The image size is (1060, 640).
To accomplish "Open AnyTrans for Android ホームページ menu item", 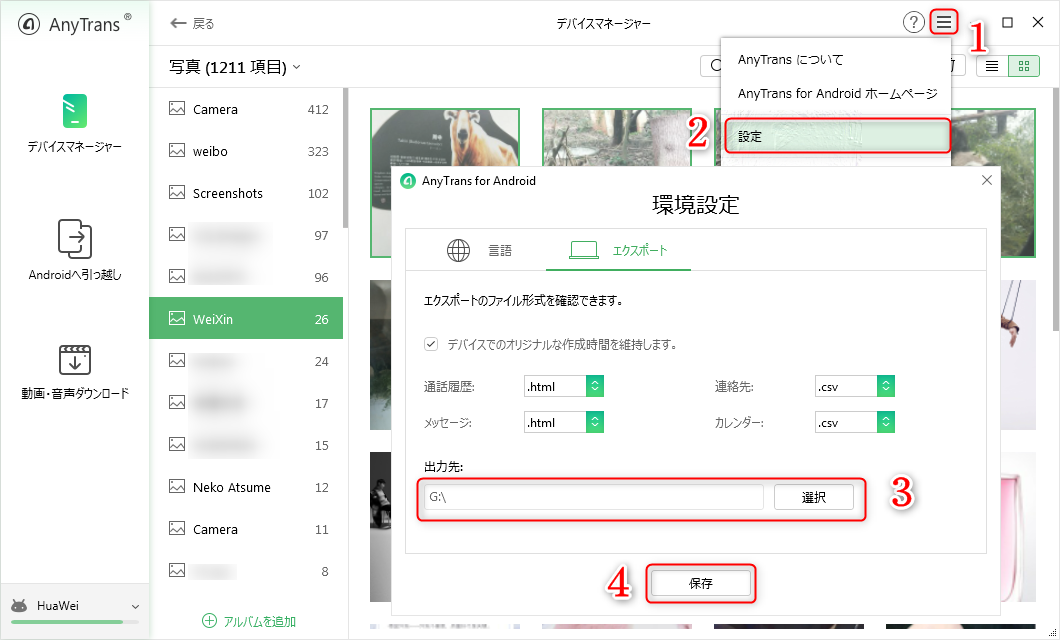I will (x=837, y=93).
